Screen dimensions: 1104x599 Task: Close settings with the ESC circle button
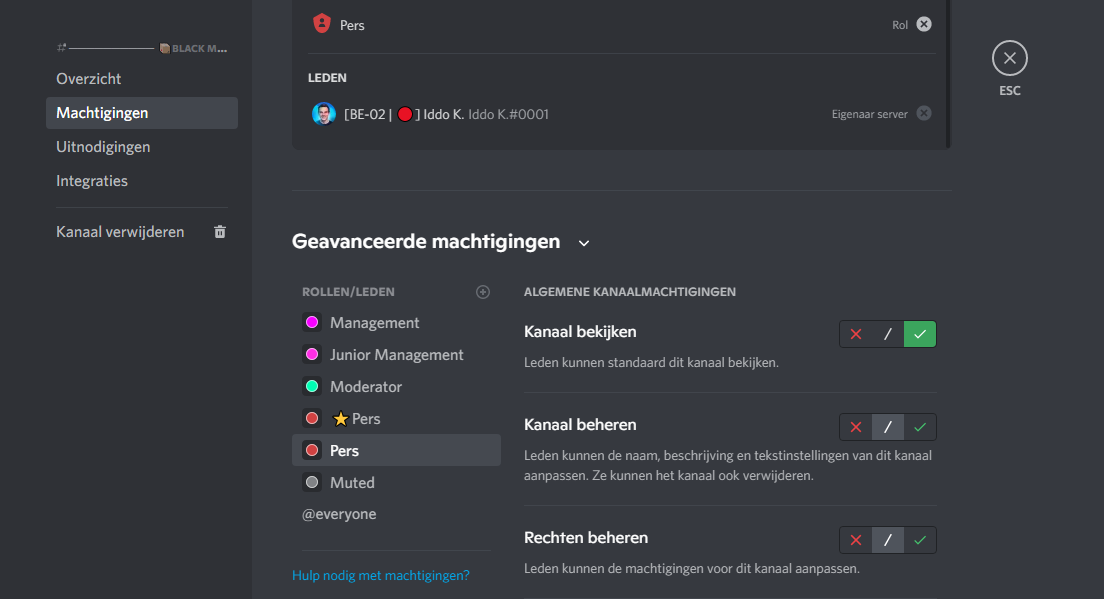1009,59
